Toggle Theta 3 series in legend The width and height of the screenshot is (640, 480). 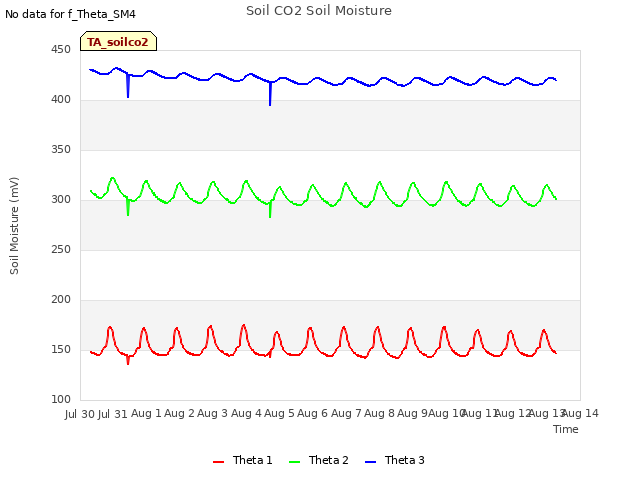coord(395,460)
